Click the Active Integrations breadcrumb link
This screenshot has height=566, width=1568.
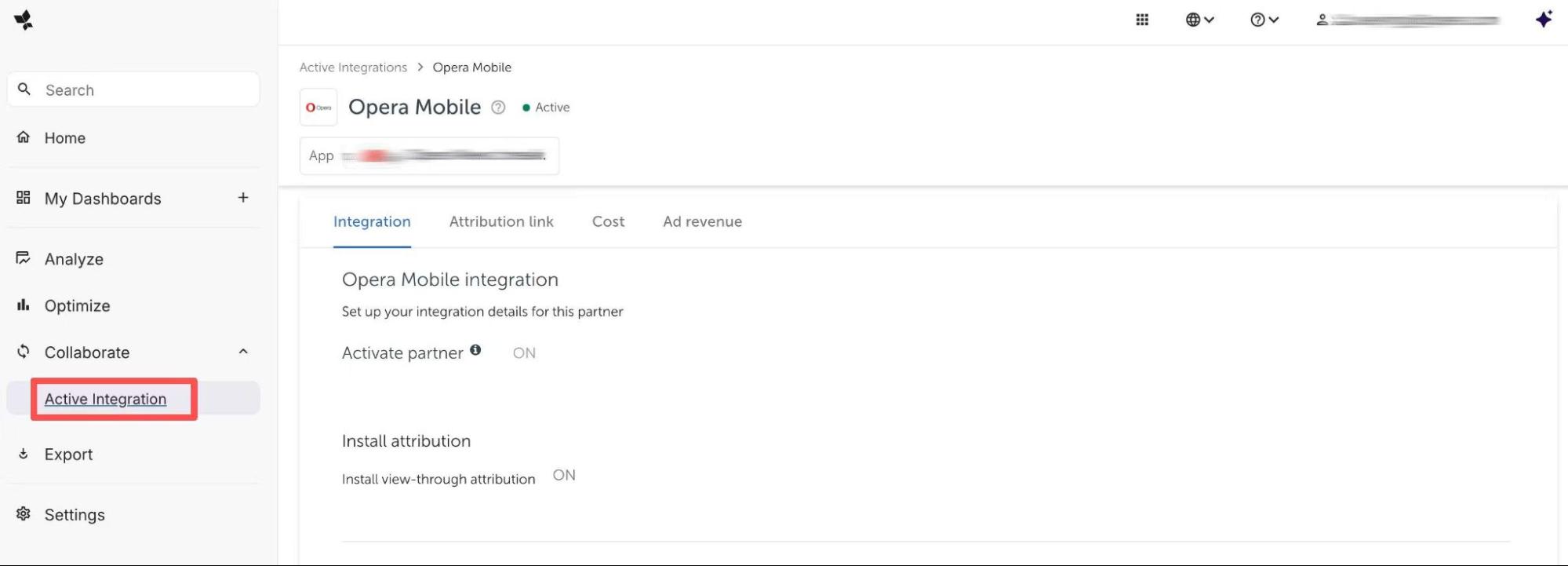(353, 68)
